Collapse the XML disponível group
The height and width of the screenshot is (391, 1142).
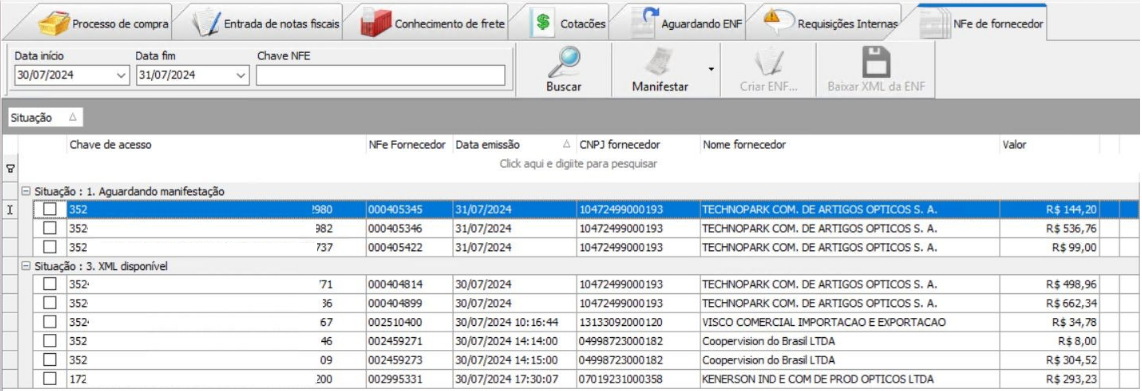[25, 266]
